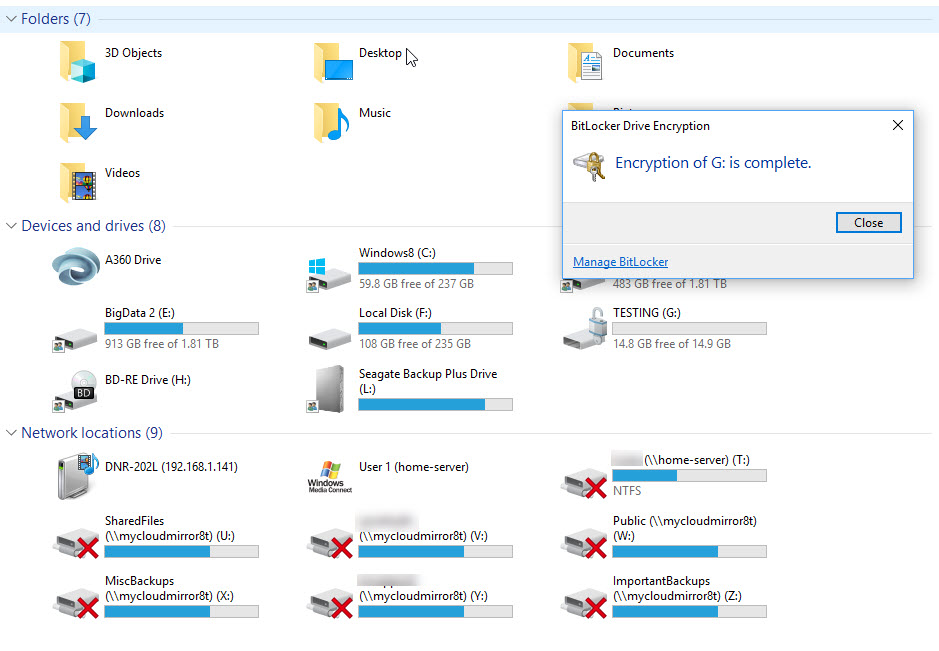Select the A360 Drive icon

pyautogui.click(x=76, y=267)
